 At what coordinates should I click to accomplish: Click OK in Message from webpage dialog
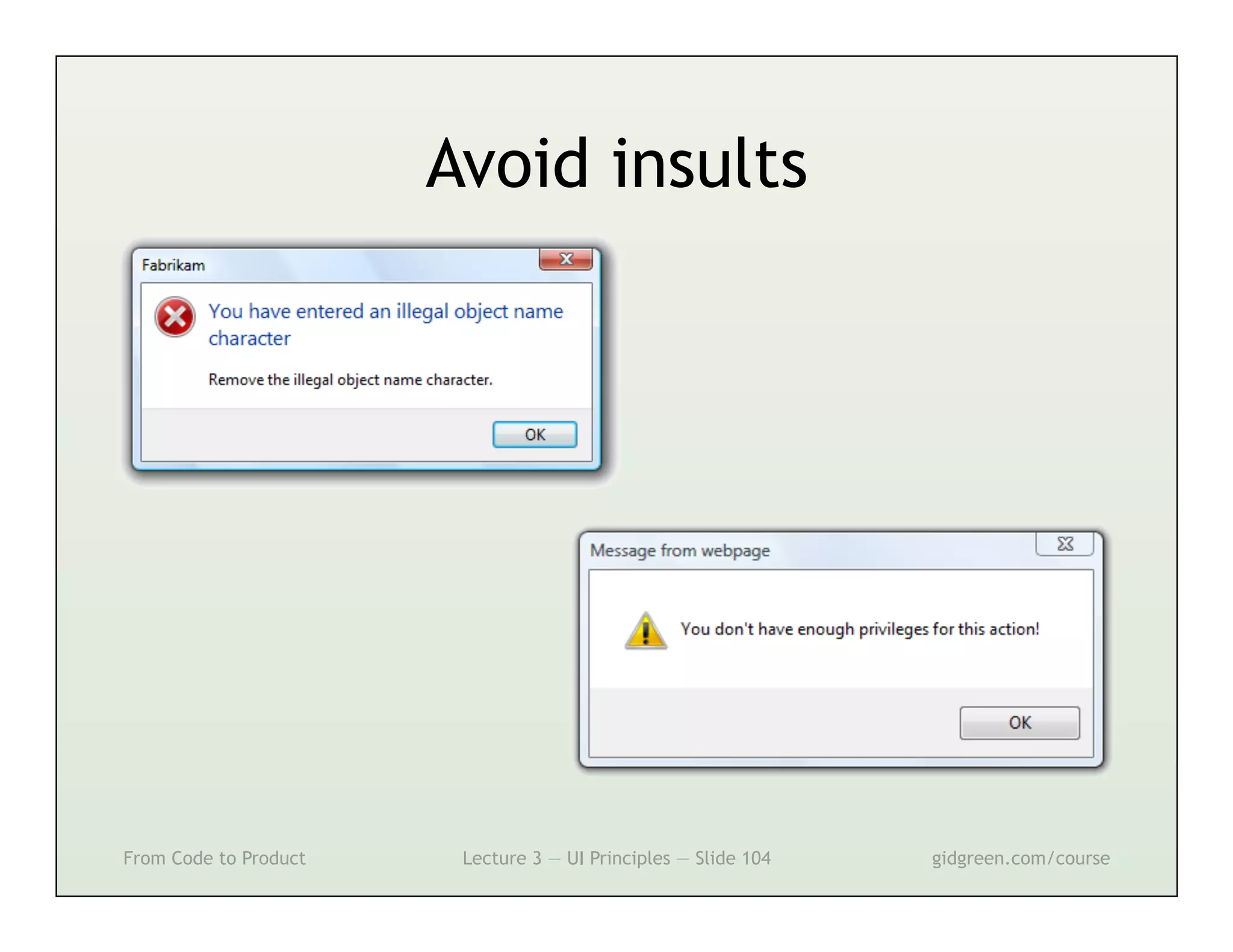pos(1019,723)
